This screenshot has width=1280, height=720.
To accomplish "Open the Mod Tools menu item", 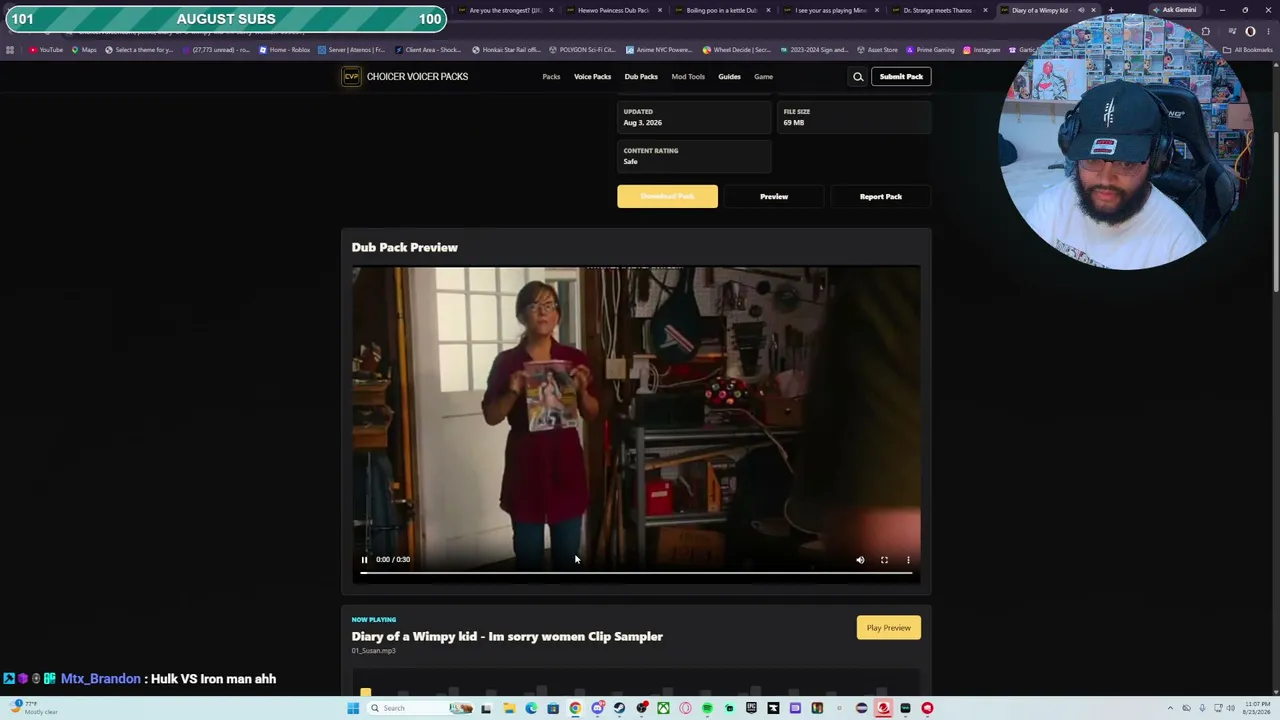I will (x=688, y=77).
